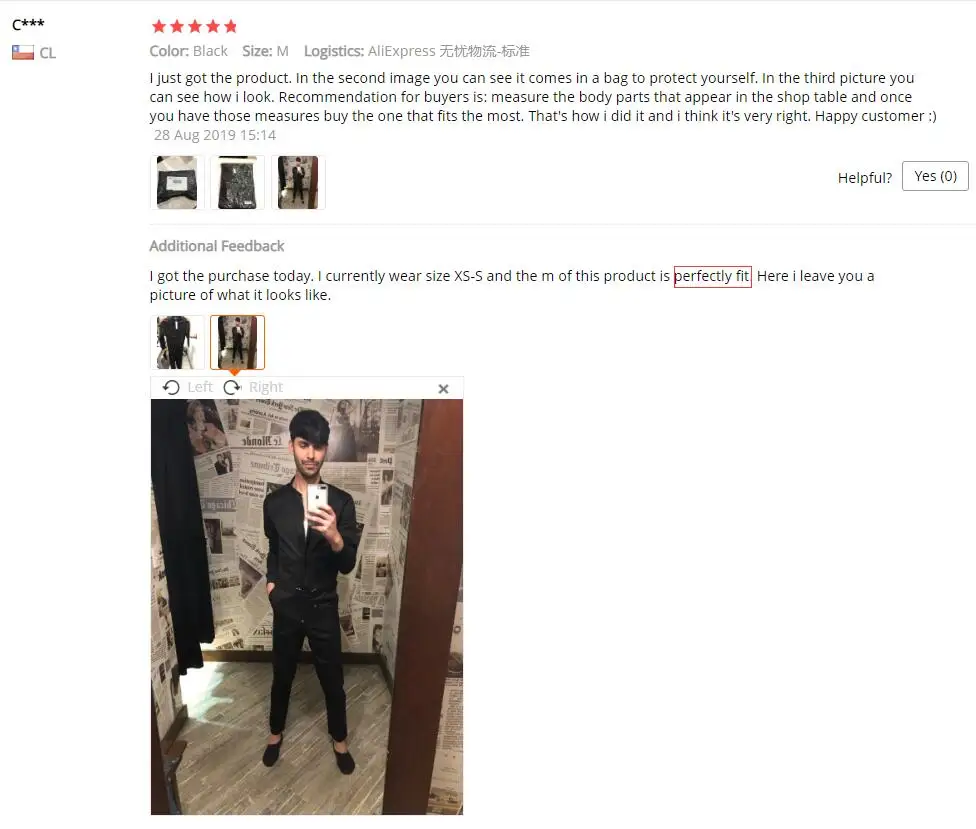Select the highlighted second feedback thumbnail

coord(237,342)
